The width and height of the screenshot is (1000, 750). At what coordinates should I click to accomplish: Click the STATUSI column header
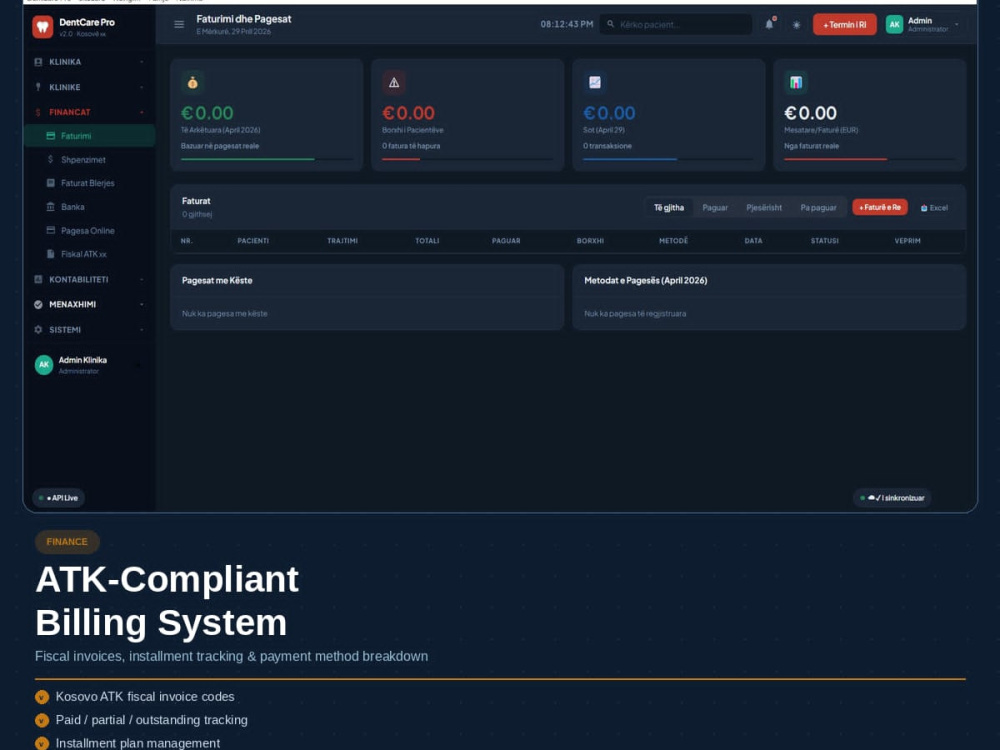coord(825,241)
